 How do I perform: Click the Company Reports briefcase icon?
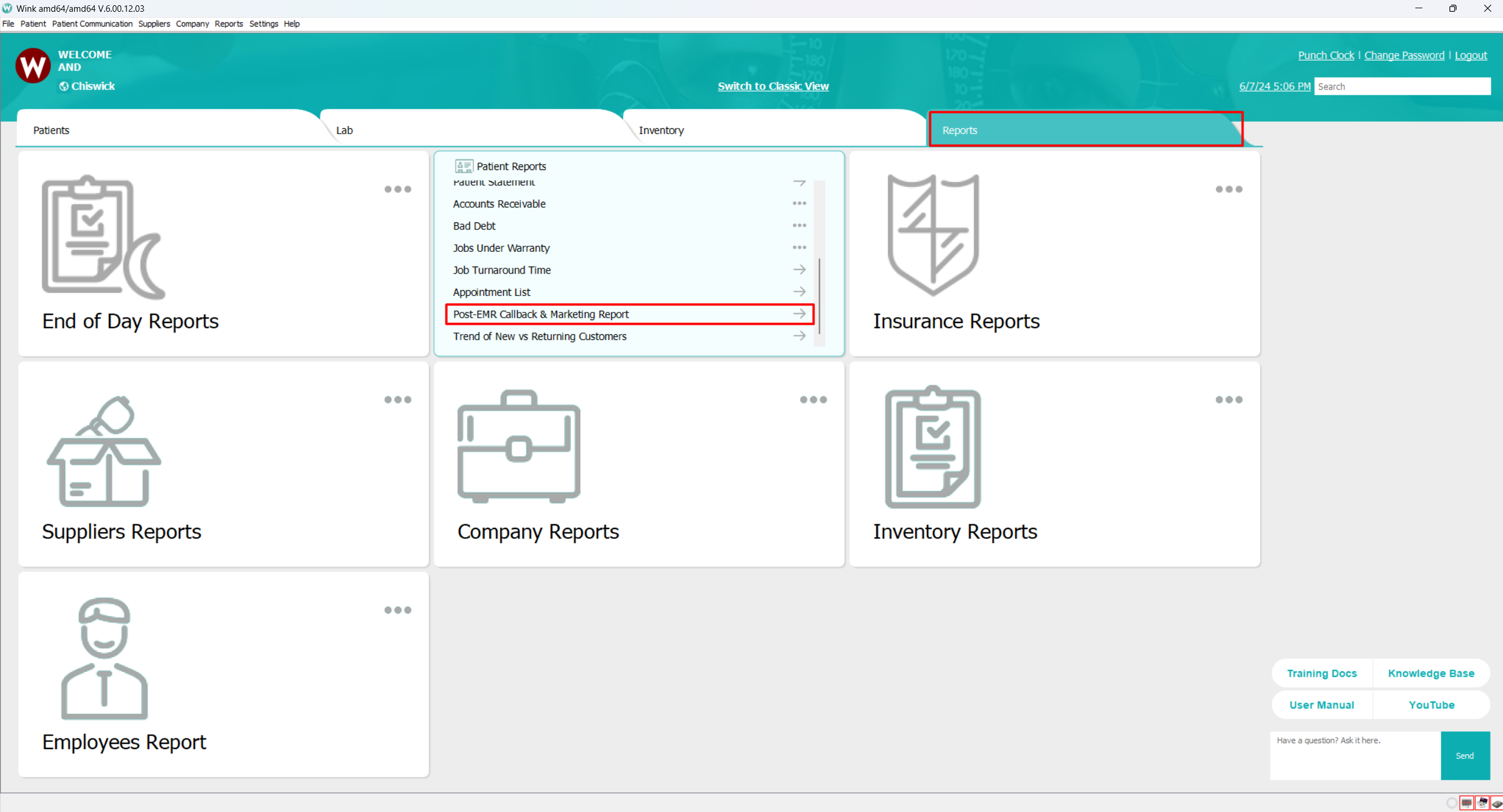click(518, 446)
